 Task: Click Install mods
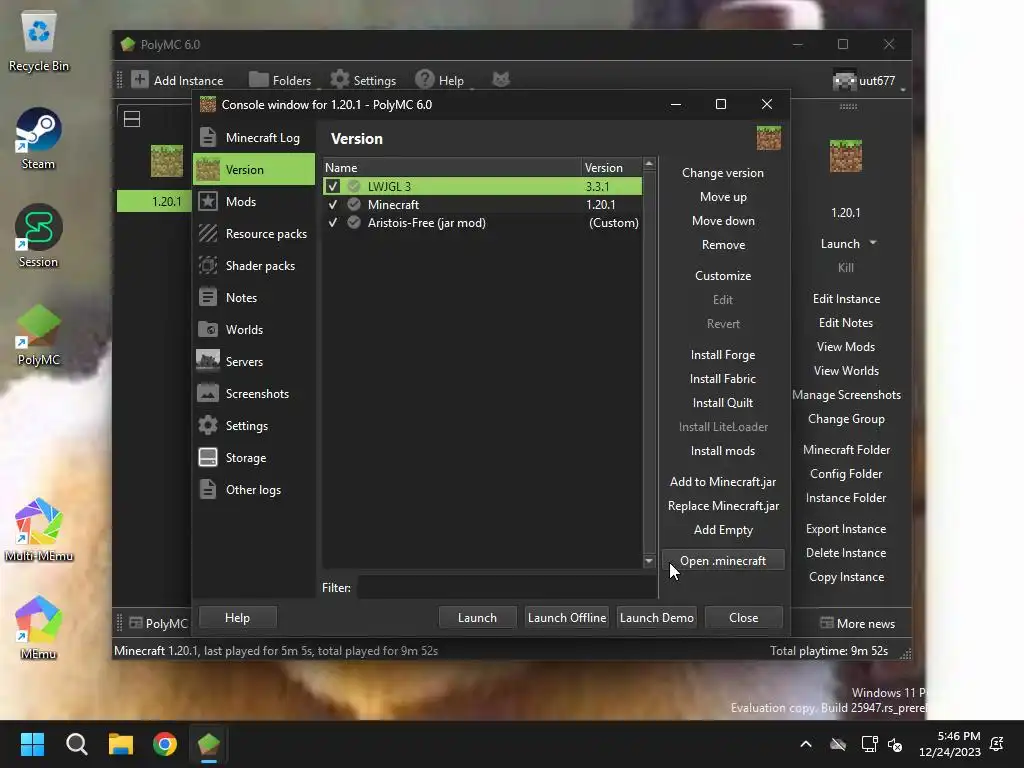pos(723,451)
